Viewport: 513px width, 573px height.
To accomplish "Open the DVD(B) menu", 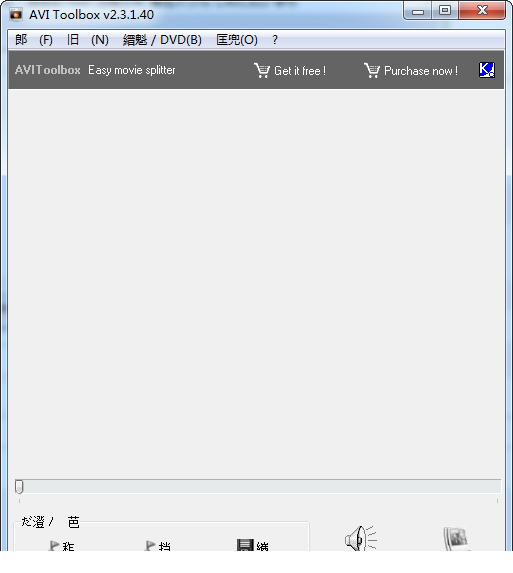I will 162,39.
